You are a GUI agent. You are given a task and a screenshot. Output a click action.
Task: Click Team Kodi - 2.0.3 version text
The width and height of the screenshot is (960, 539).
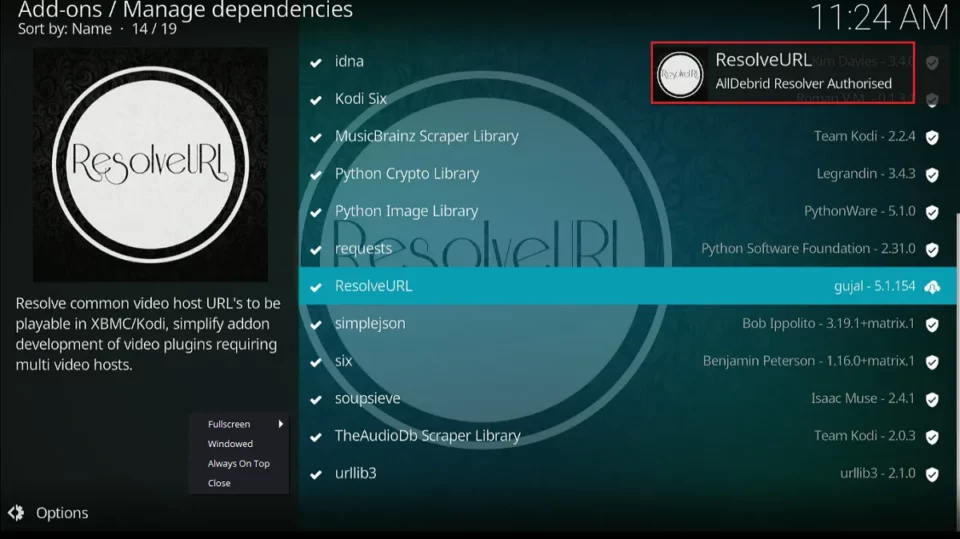(864, 436)
